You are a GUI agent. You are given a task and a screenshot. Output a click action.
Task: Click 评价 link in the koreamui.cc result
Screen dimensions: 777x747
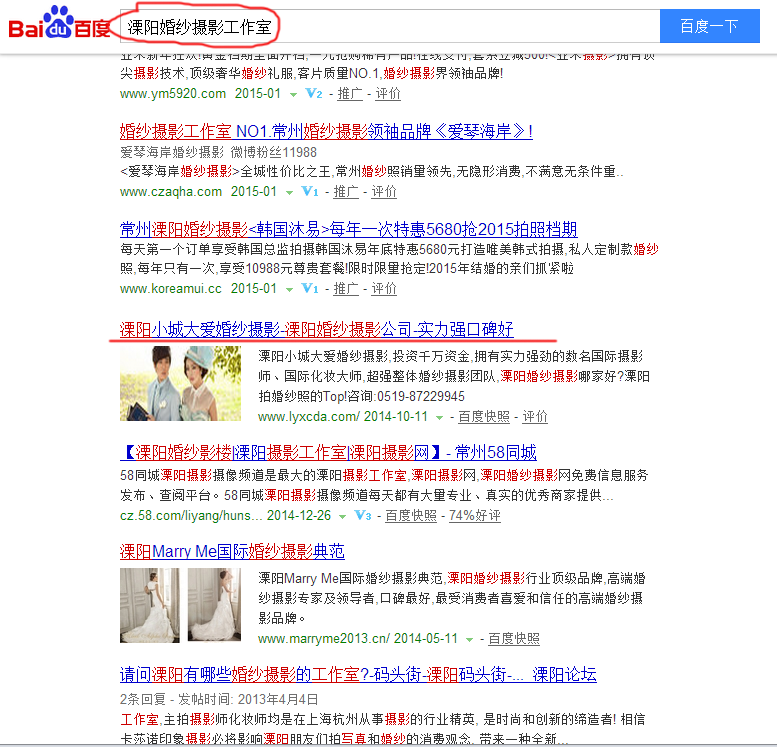click(x=384, y=288)
